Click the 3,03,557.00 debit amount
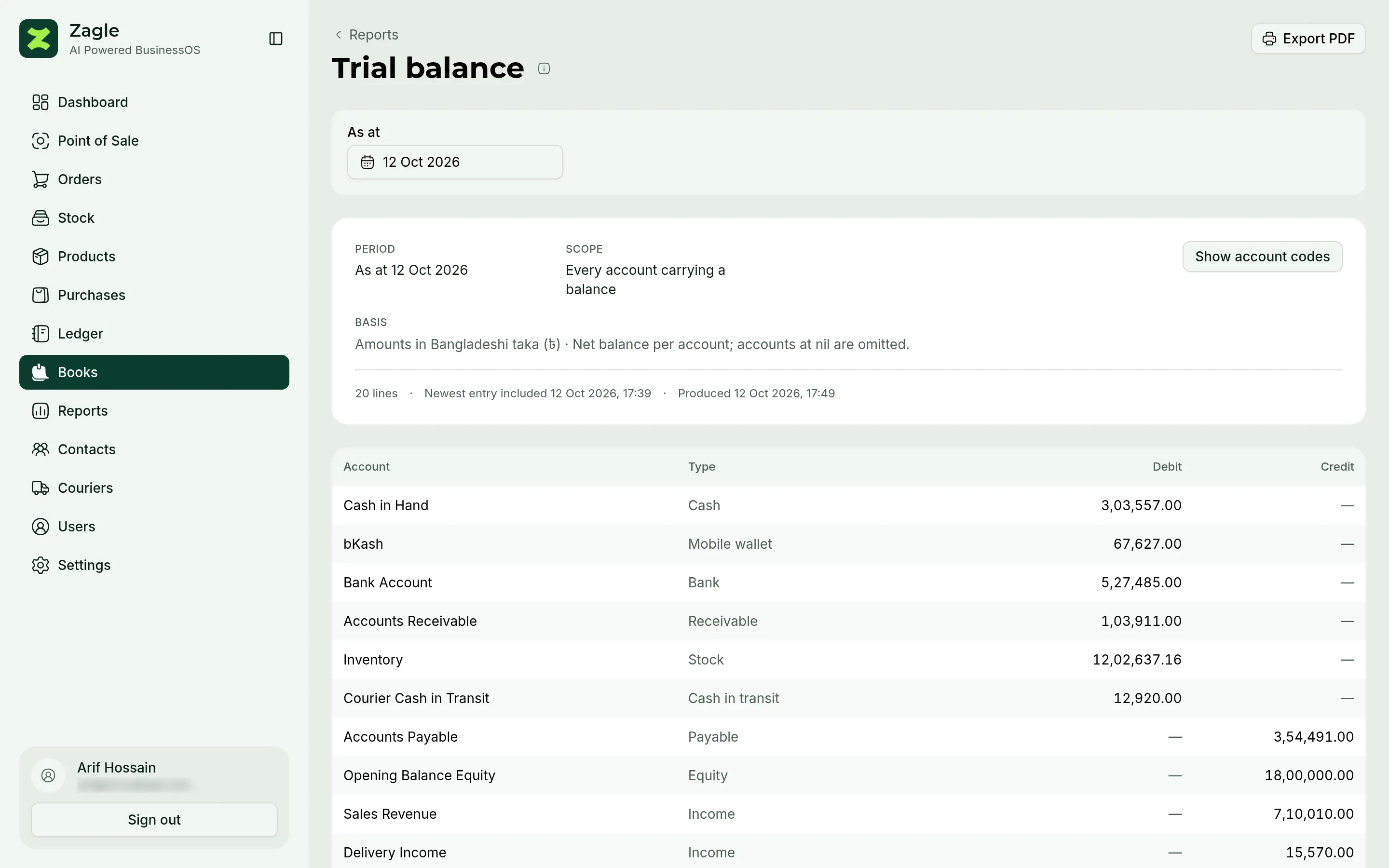Screen dimensions: 1389x868 pos(1141,505)
